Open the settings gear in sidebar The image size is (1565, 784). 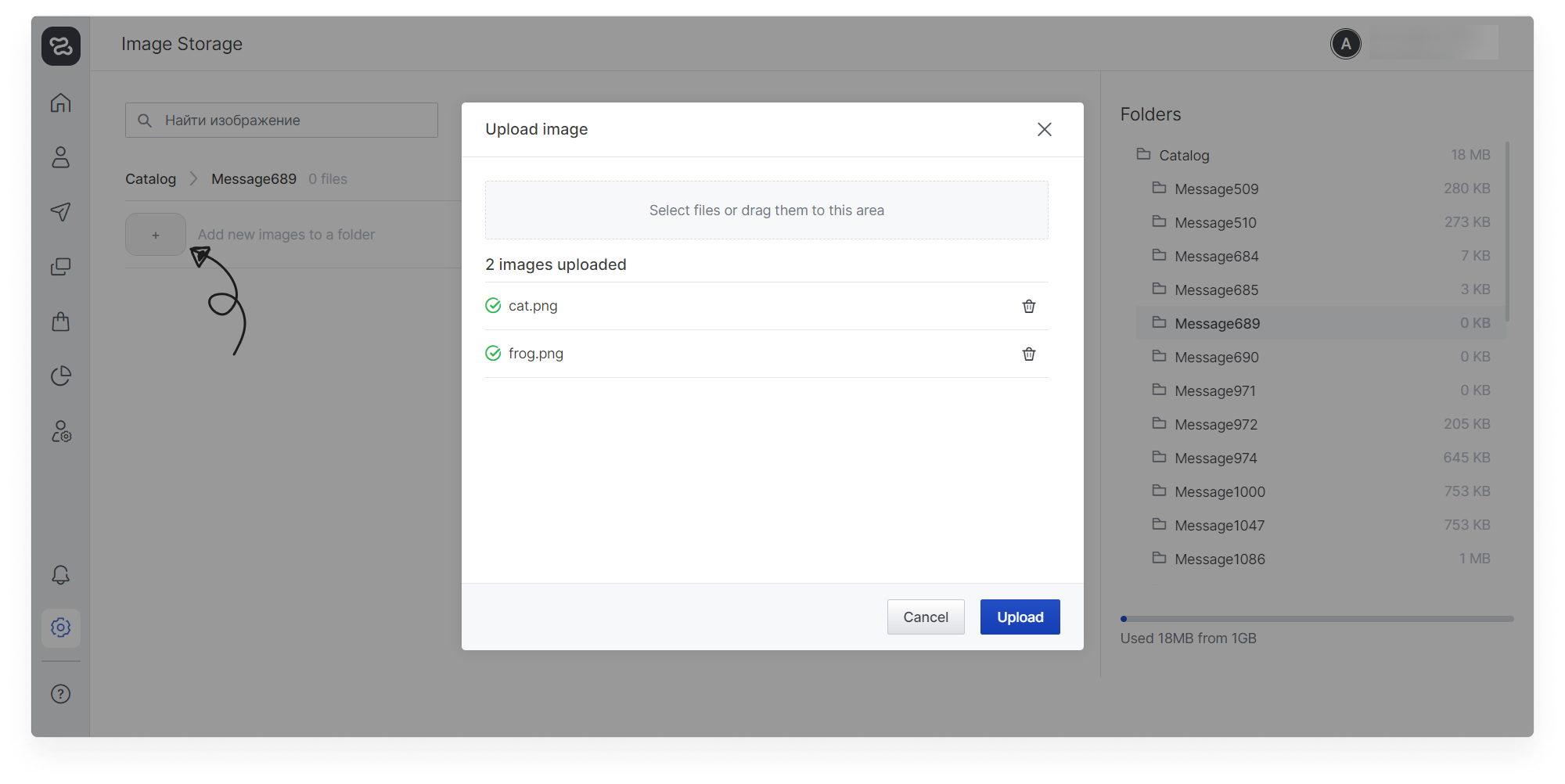[61, 628]
